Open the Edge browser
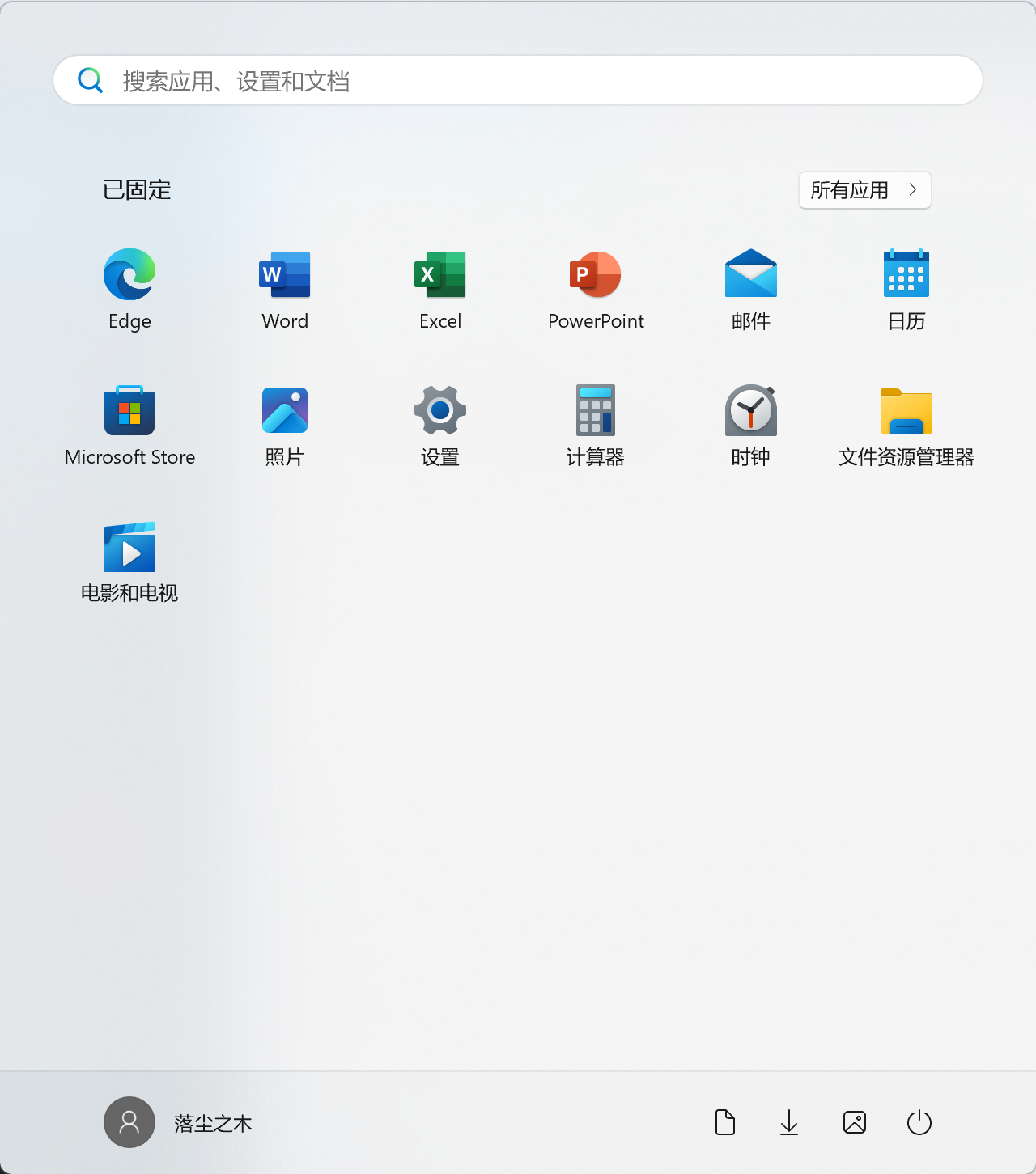The width and height of the screenshot is (1036, 1174). coord(129,290)
